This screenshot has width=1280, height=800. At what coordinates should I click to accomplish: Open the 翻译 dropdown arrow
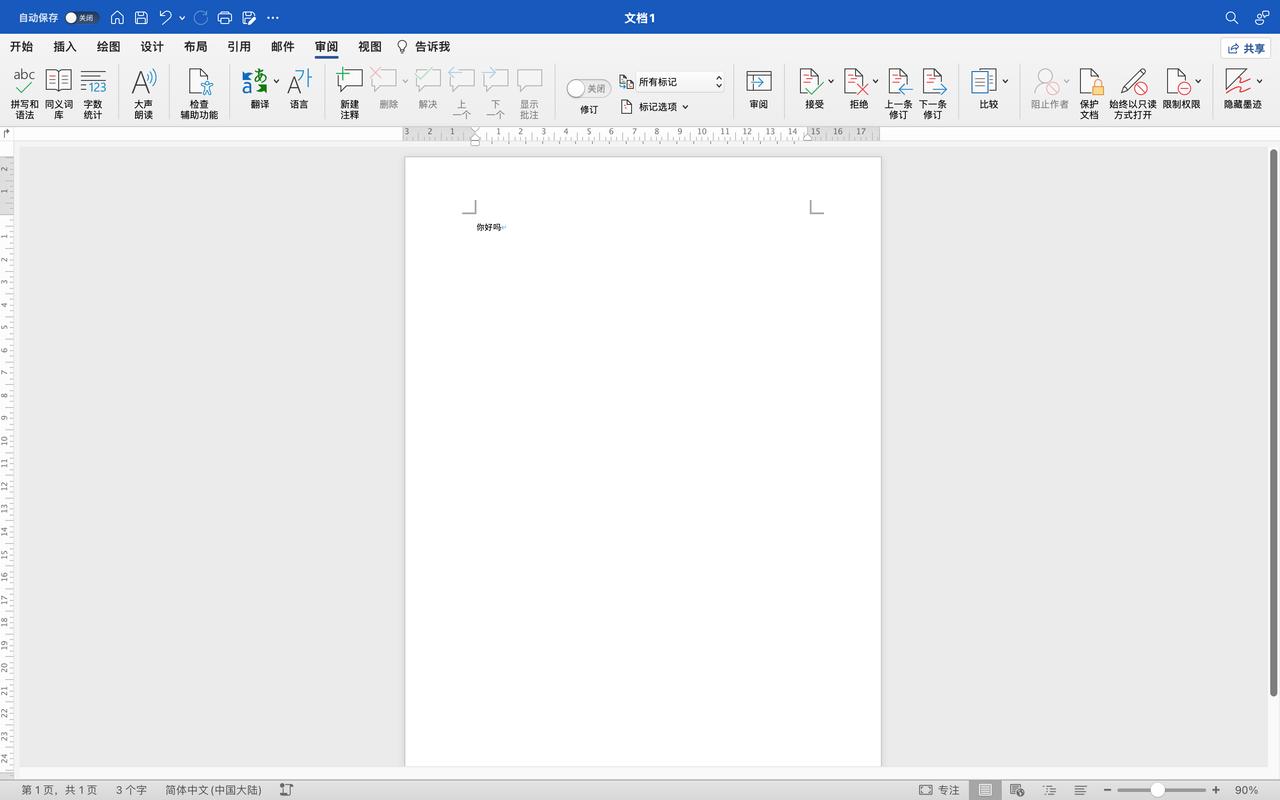tap(277, 82)
